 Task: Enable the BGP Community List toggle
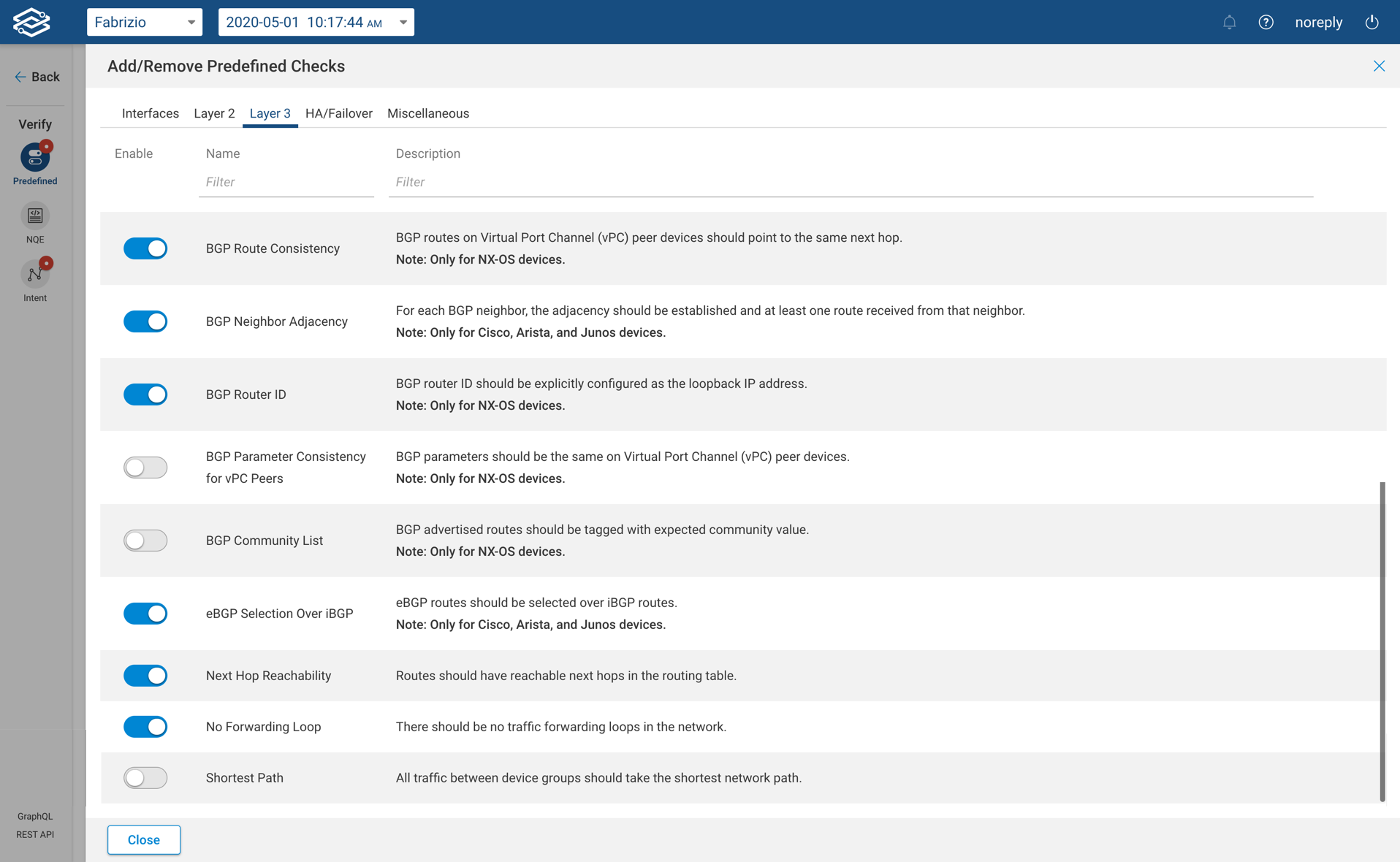click(145, 541)
